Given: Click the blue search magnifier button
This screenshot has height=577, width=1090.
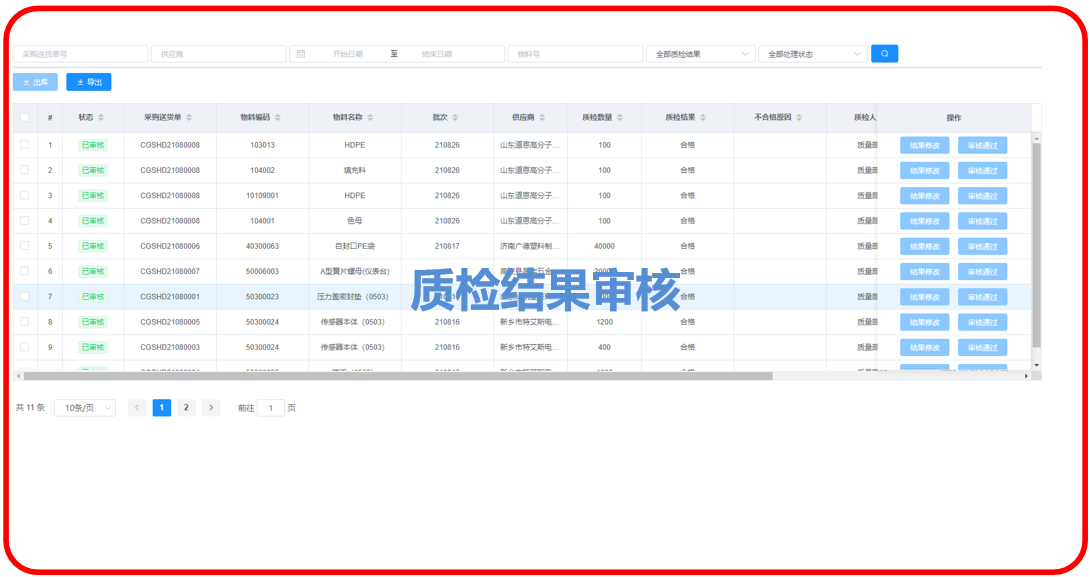Looking at the screenshot, I should tap(884, 54).
